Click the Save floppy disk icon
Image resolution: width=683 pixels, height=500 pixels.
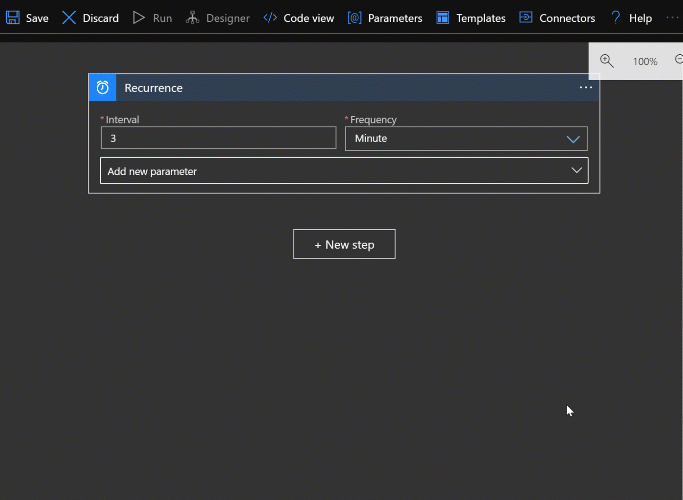point(13,18)
